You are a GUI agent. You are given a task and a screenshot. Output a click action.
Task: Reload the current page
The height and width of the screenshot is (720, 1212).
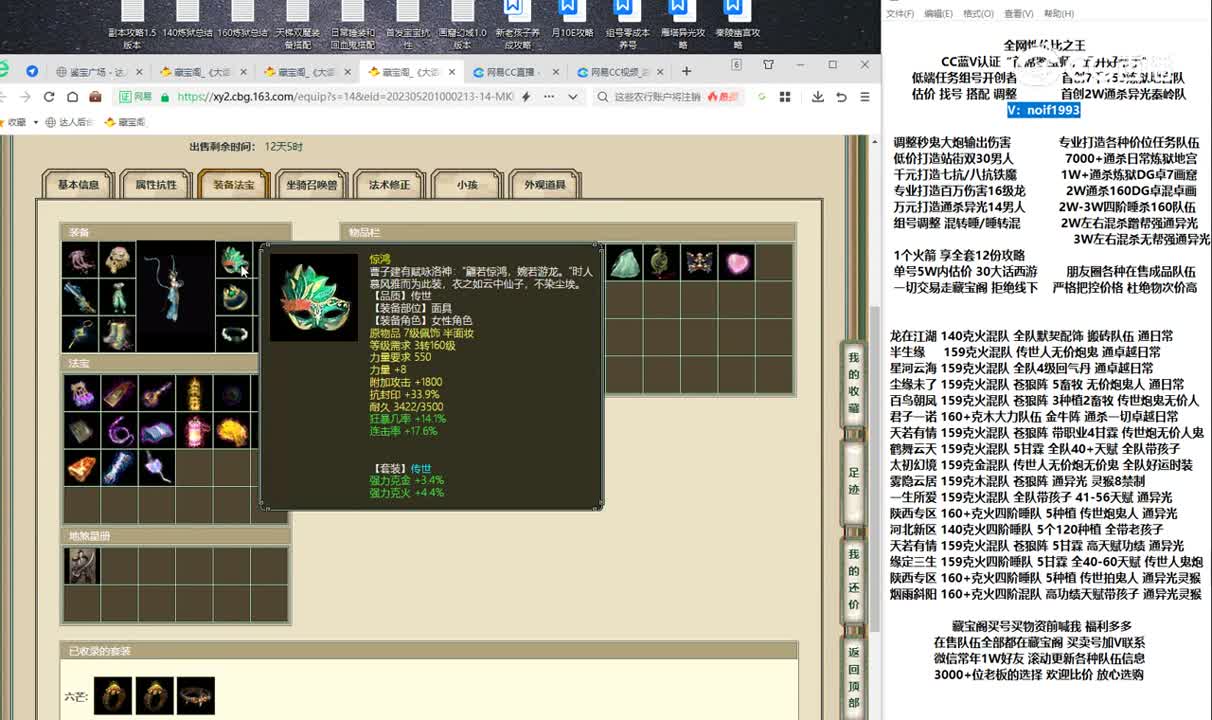(x=48, y=97)
